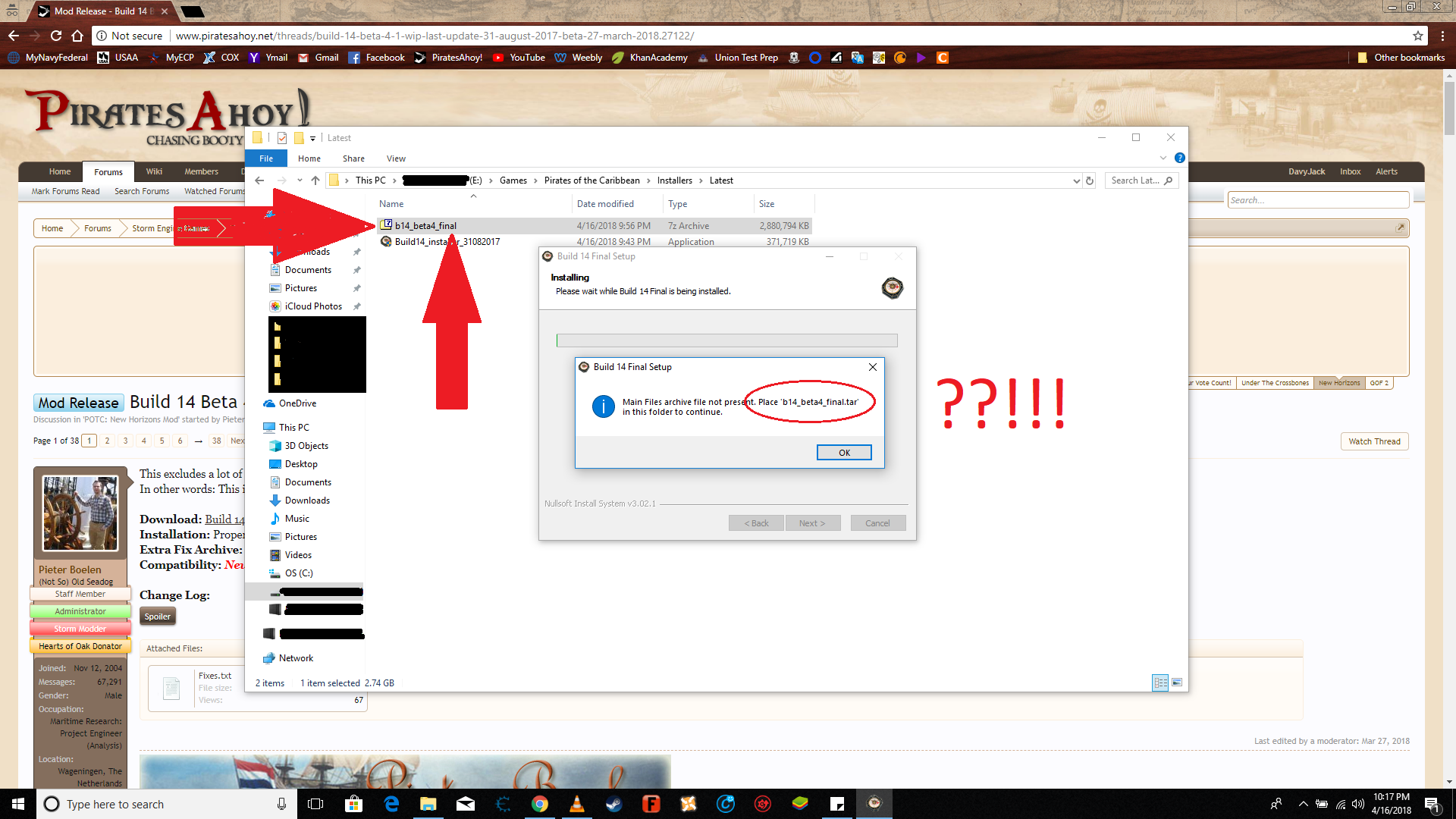Viewport: 1456px width, 819px height.
Task: Click Watch Thread link
Action: (x=1374, y=441)
